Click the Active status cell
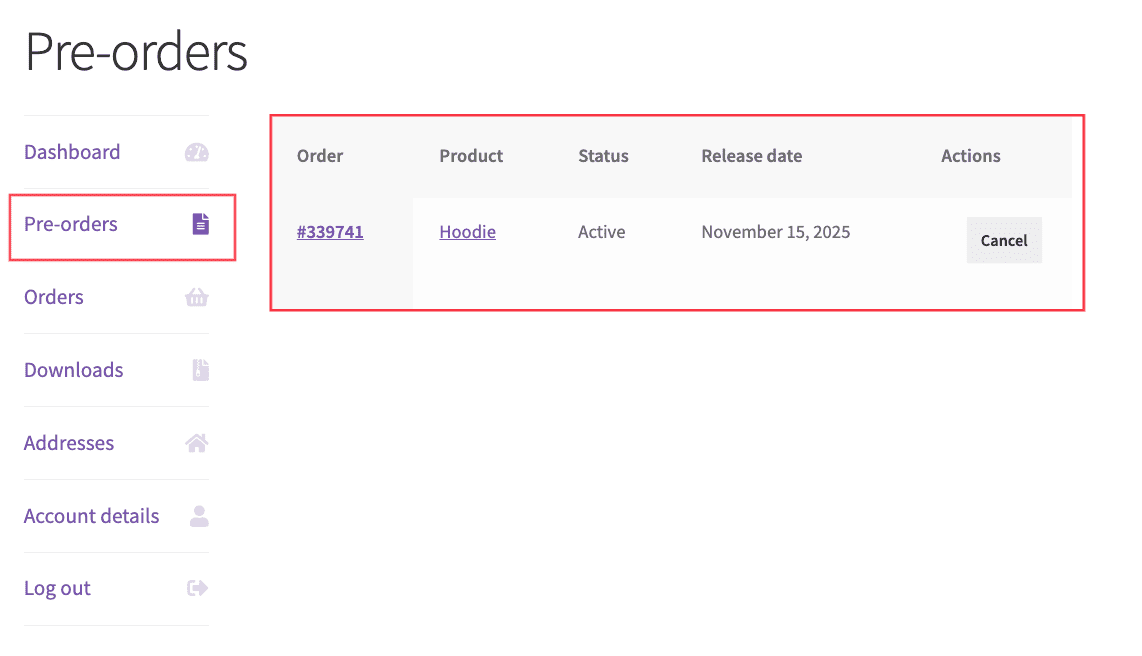The width and height of the screenshot is (1142, 656). 602,232
